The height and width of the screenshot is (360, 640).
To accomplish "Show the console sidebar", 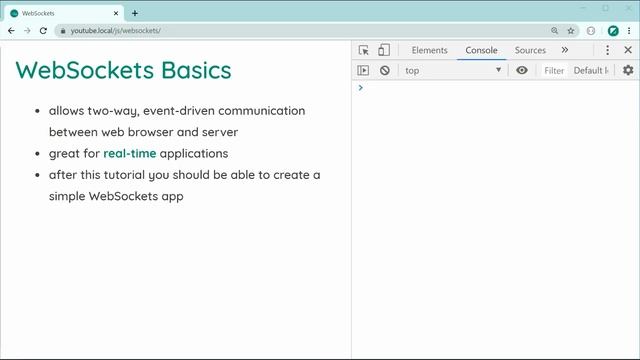I will click(x=363, y=71).
